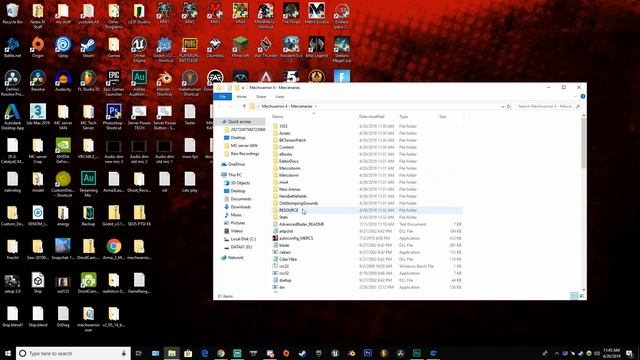Sort by the Date modified column header
Screen dimensions: 640x360
[377, 117]
